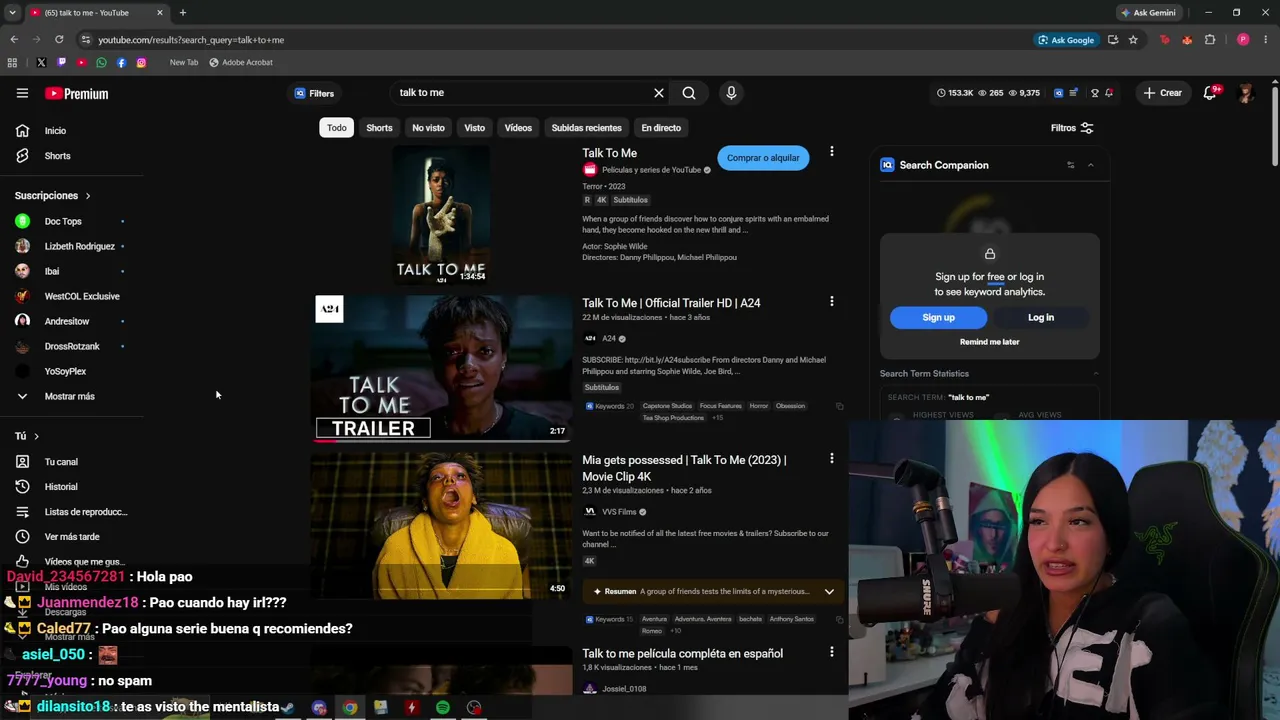Image resolution: width=1280 pixels, height=720 pixels.
Task: Click the Ask Gemini button
Action: tap(1148, 13)
